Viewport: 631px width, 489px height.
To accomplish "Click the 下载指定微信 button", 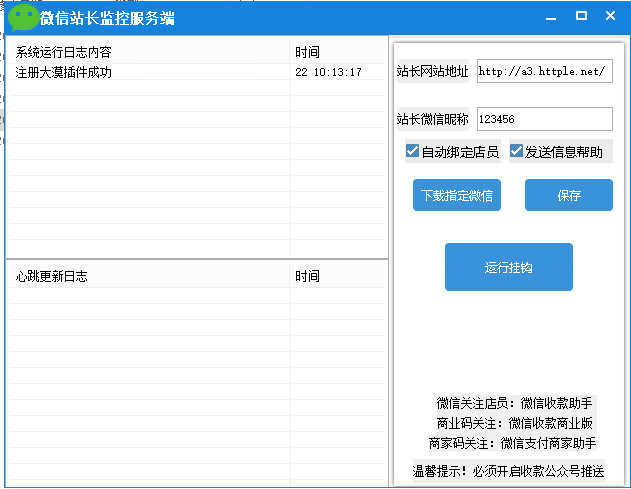I will click(x=457, y=195).
